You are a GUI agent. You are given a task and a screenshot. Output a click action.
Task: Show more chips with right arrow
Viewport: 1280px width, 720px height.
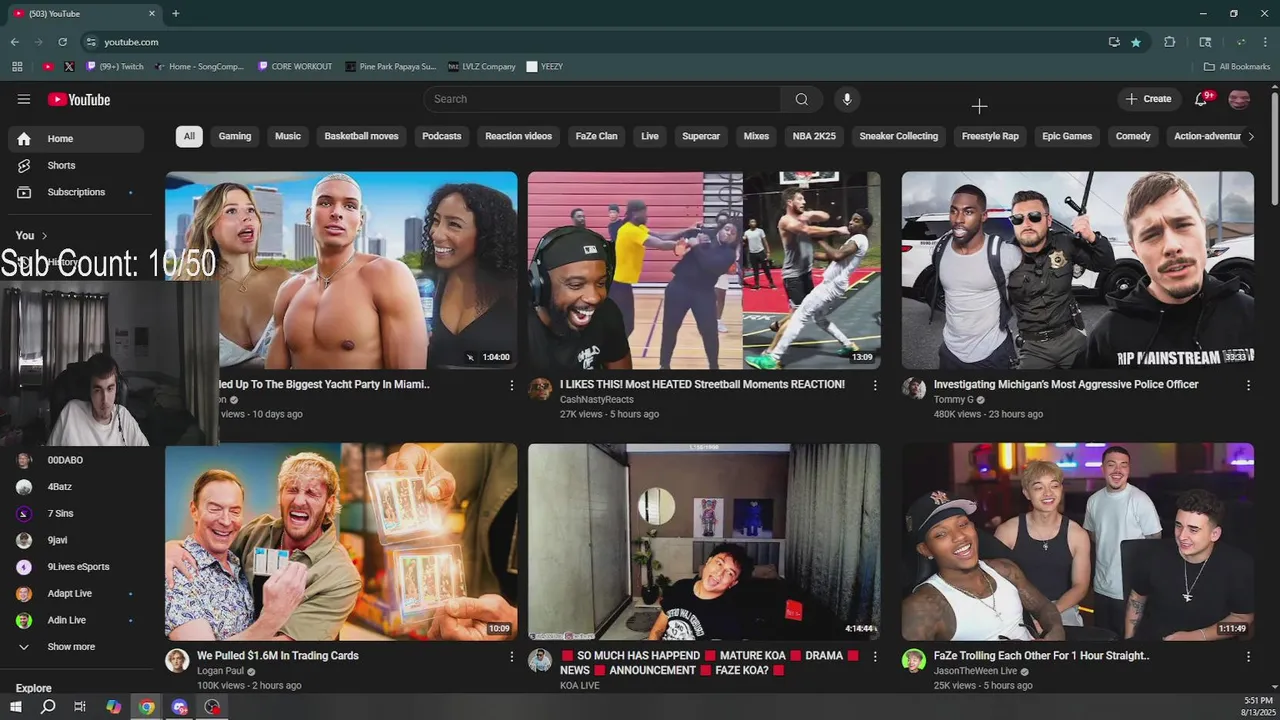point(1250,136)
